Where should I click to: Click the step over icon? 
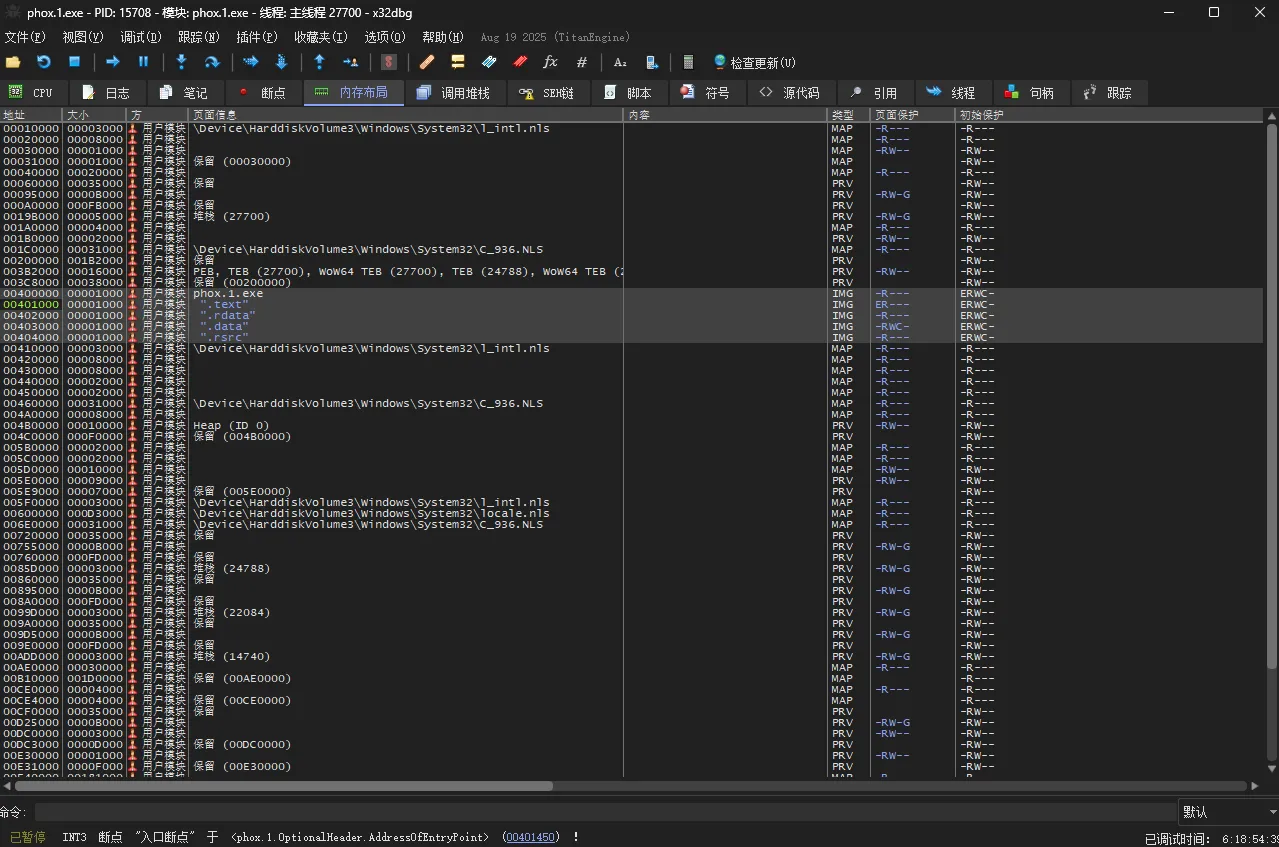212,62
